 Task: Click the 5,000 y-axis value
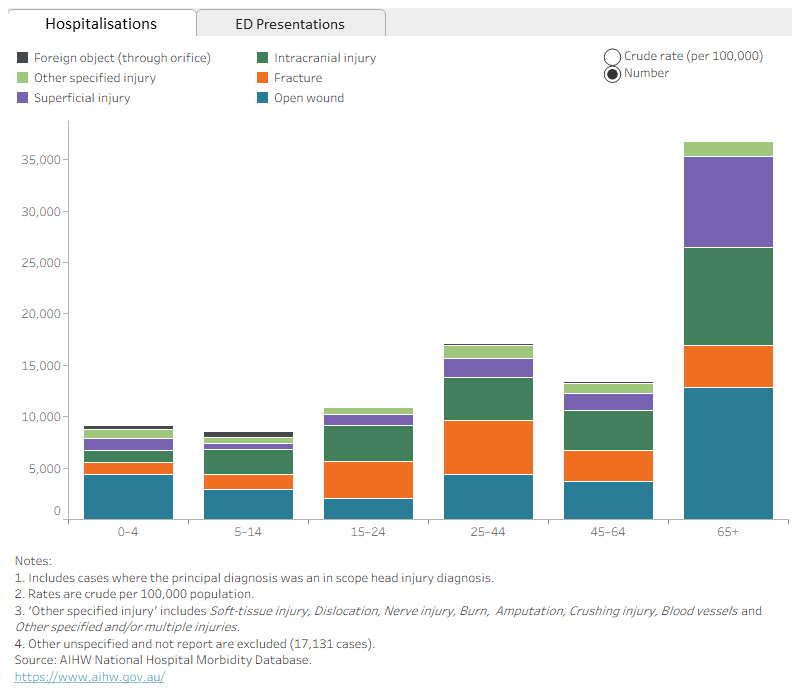coord(44,468)
